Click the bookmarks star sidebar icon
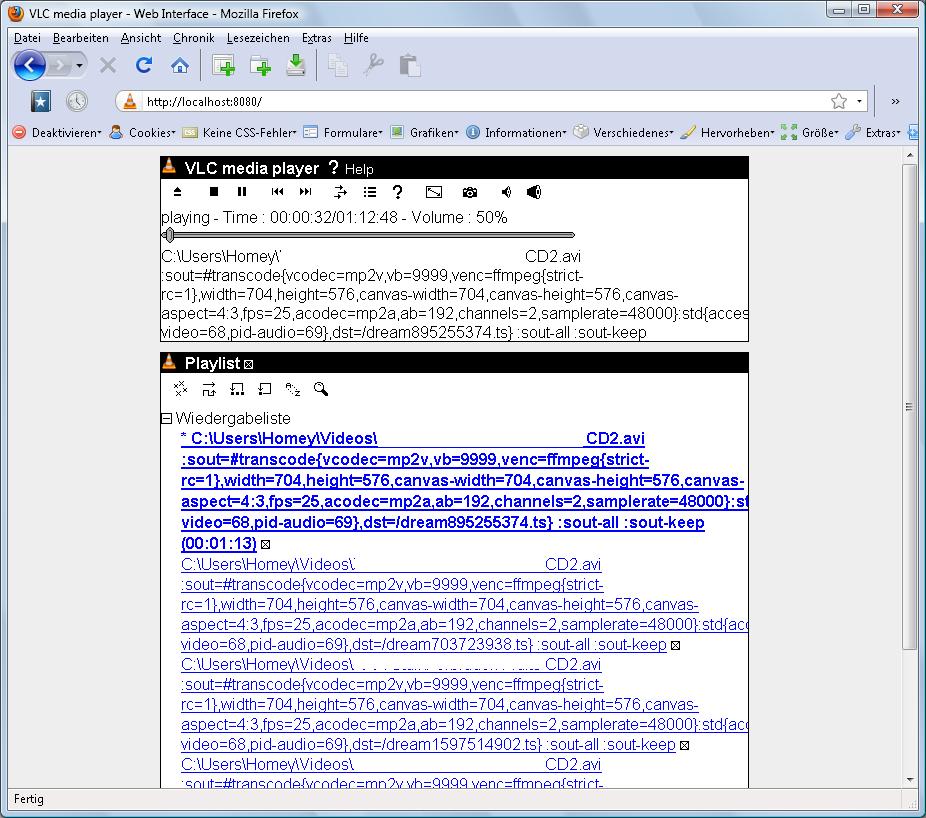This screenshot has width=926, height=818. click(40, 102)
